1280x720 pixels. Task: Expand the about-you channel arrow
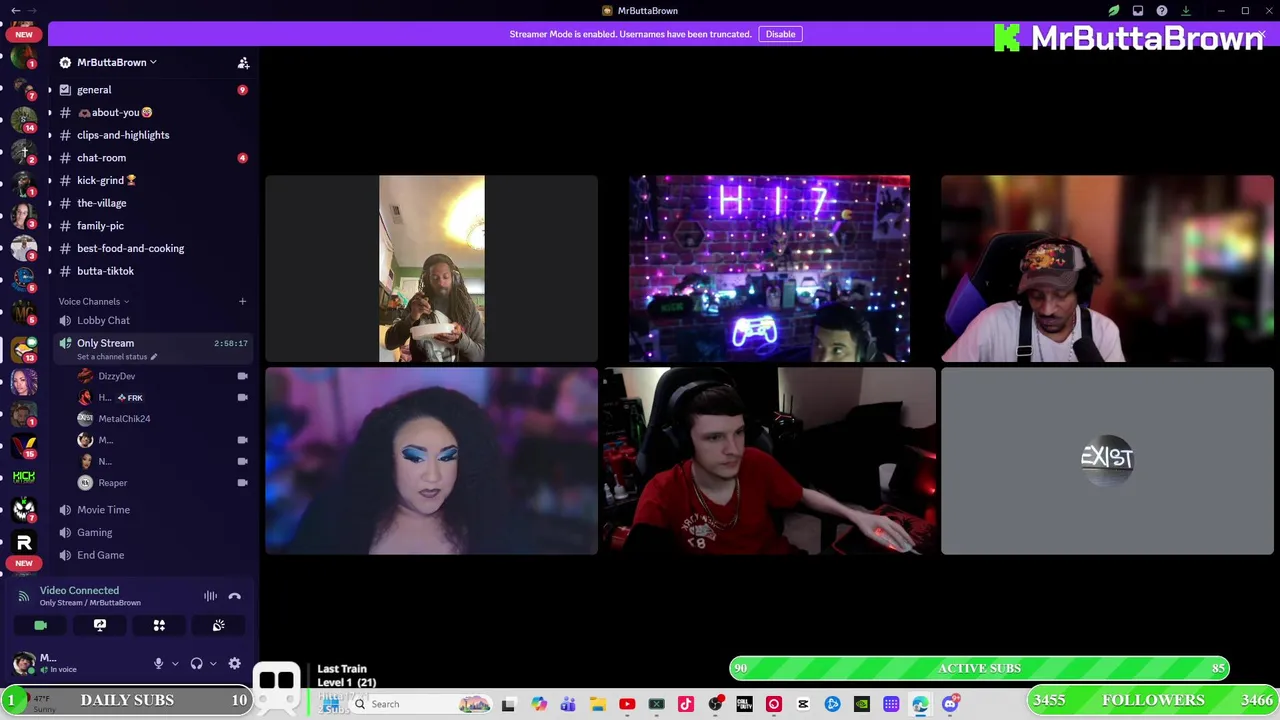49,112
